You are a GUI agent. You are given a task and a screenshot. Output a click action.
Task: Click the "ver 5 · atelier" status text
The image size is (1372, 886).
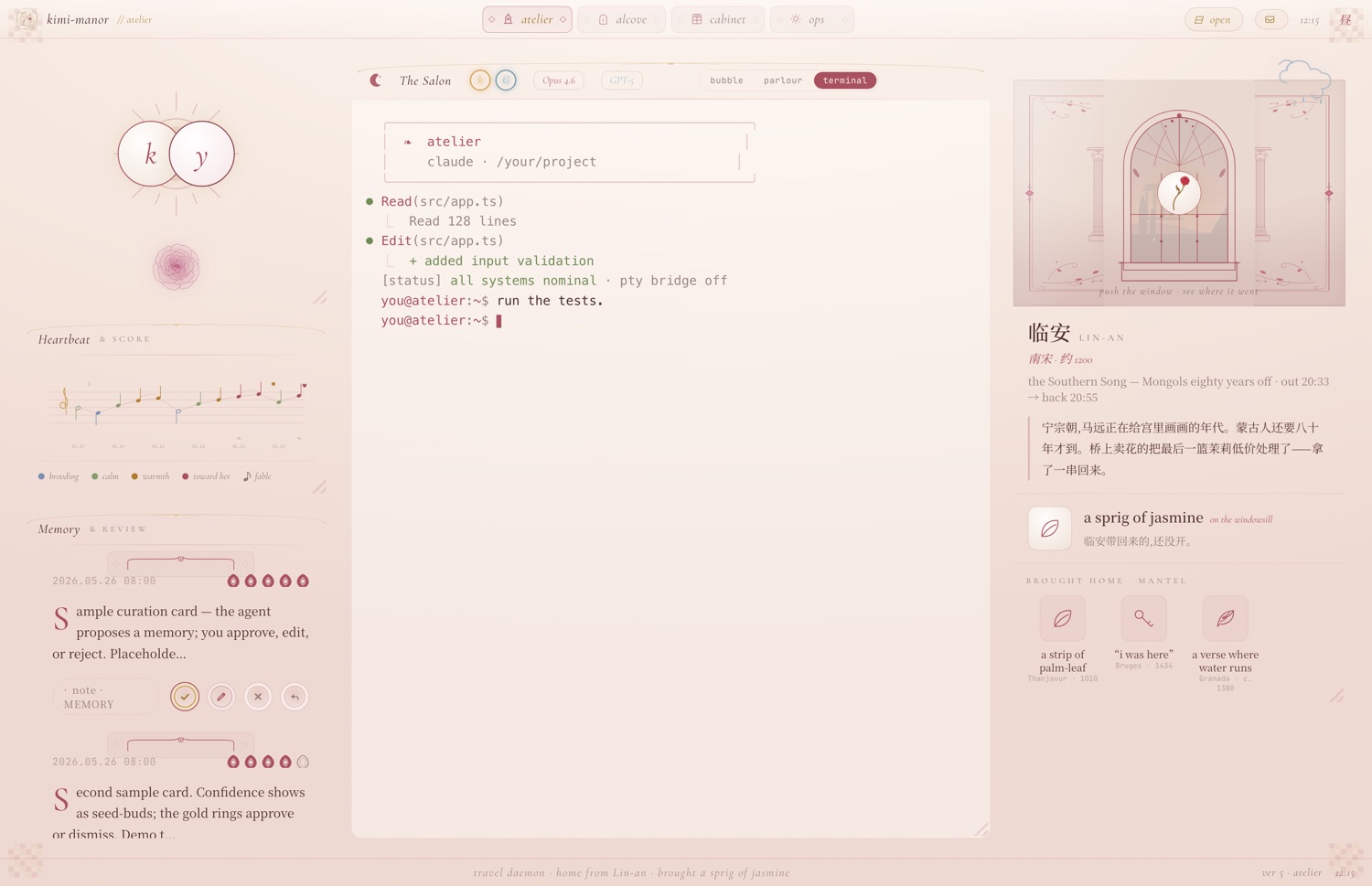point(1292,872)
